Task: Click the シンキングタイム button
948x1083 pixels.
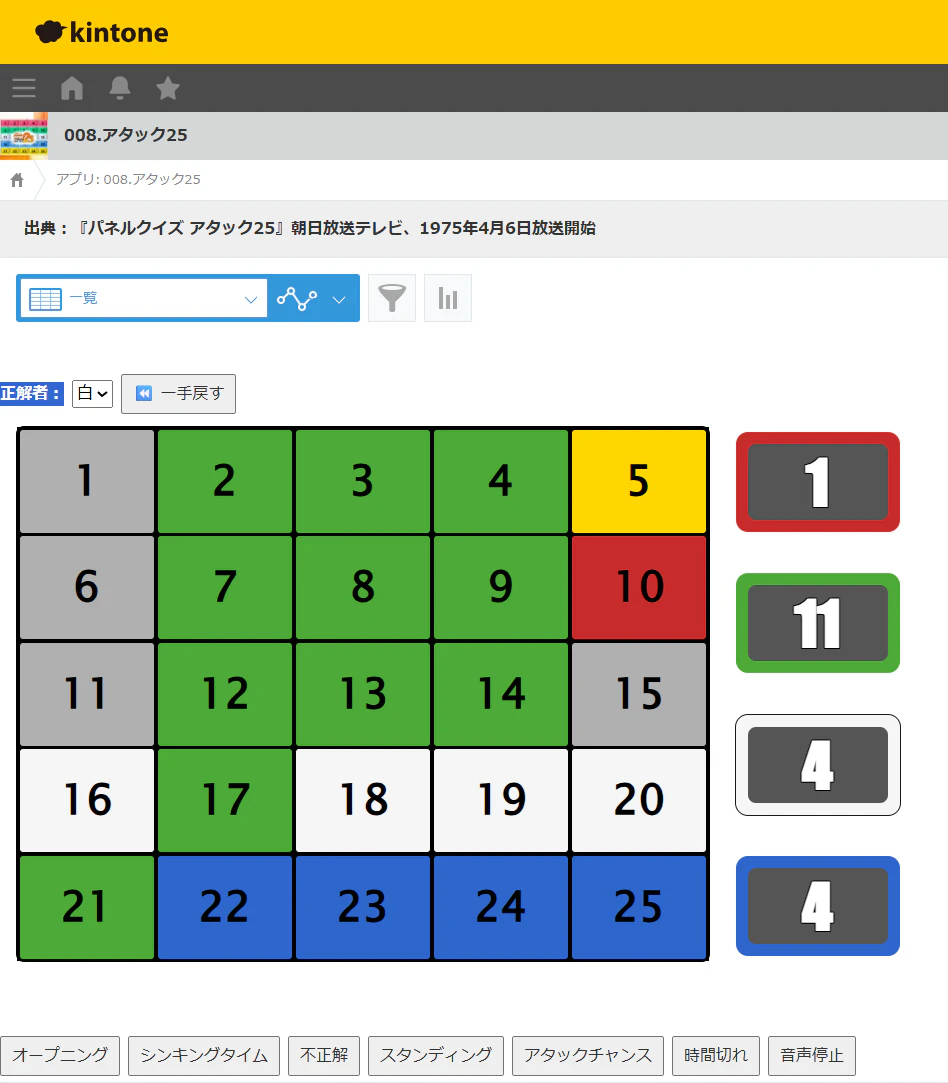Action: (204, 1055)
